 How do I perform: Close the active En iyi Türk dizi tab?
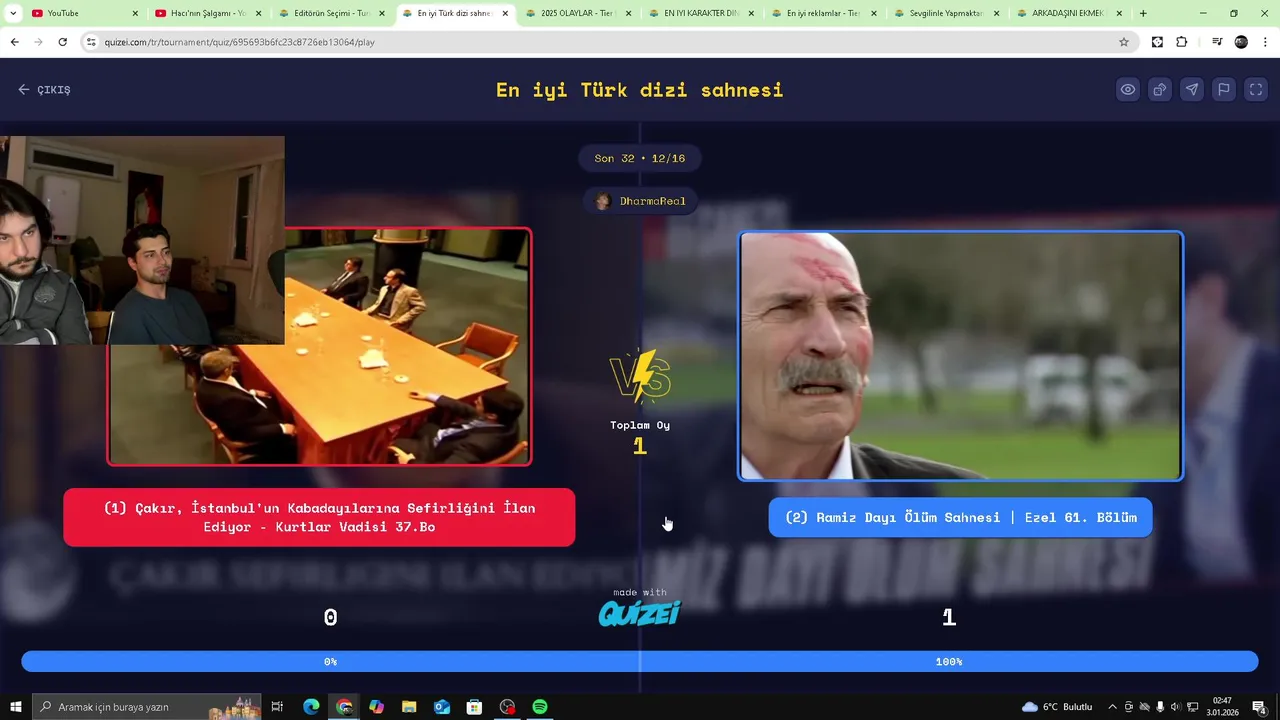coord(505,14)
